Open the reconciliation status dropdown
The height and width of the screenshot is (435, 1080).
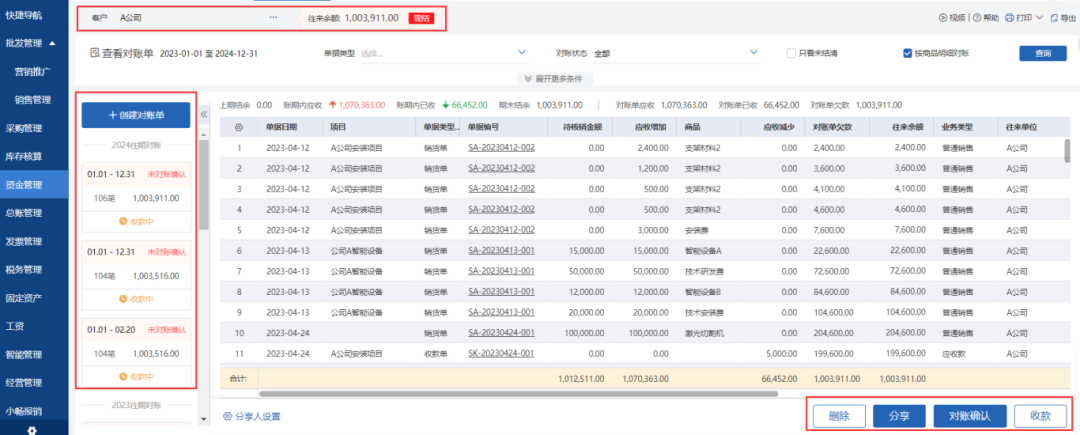pyautogui.click(x=755, y=52)
